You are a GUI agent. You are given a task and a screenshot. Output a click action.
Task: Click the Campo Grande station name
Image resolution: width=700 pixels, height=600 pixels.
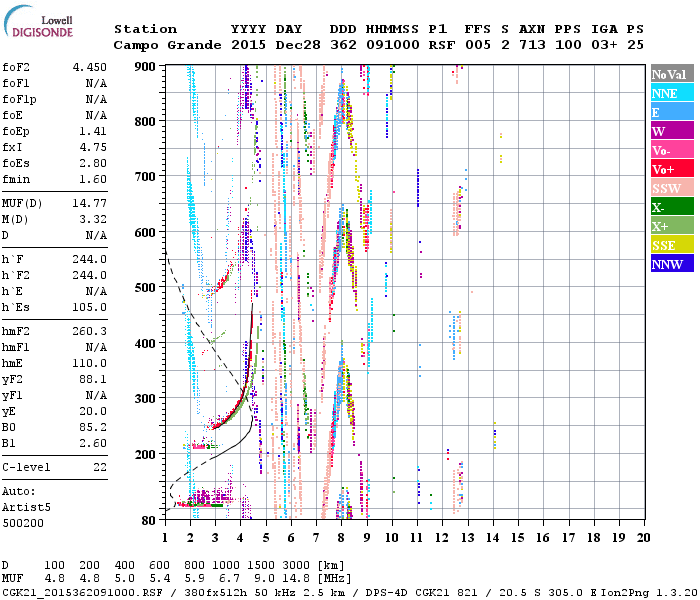point(167,45)
